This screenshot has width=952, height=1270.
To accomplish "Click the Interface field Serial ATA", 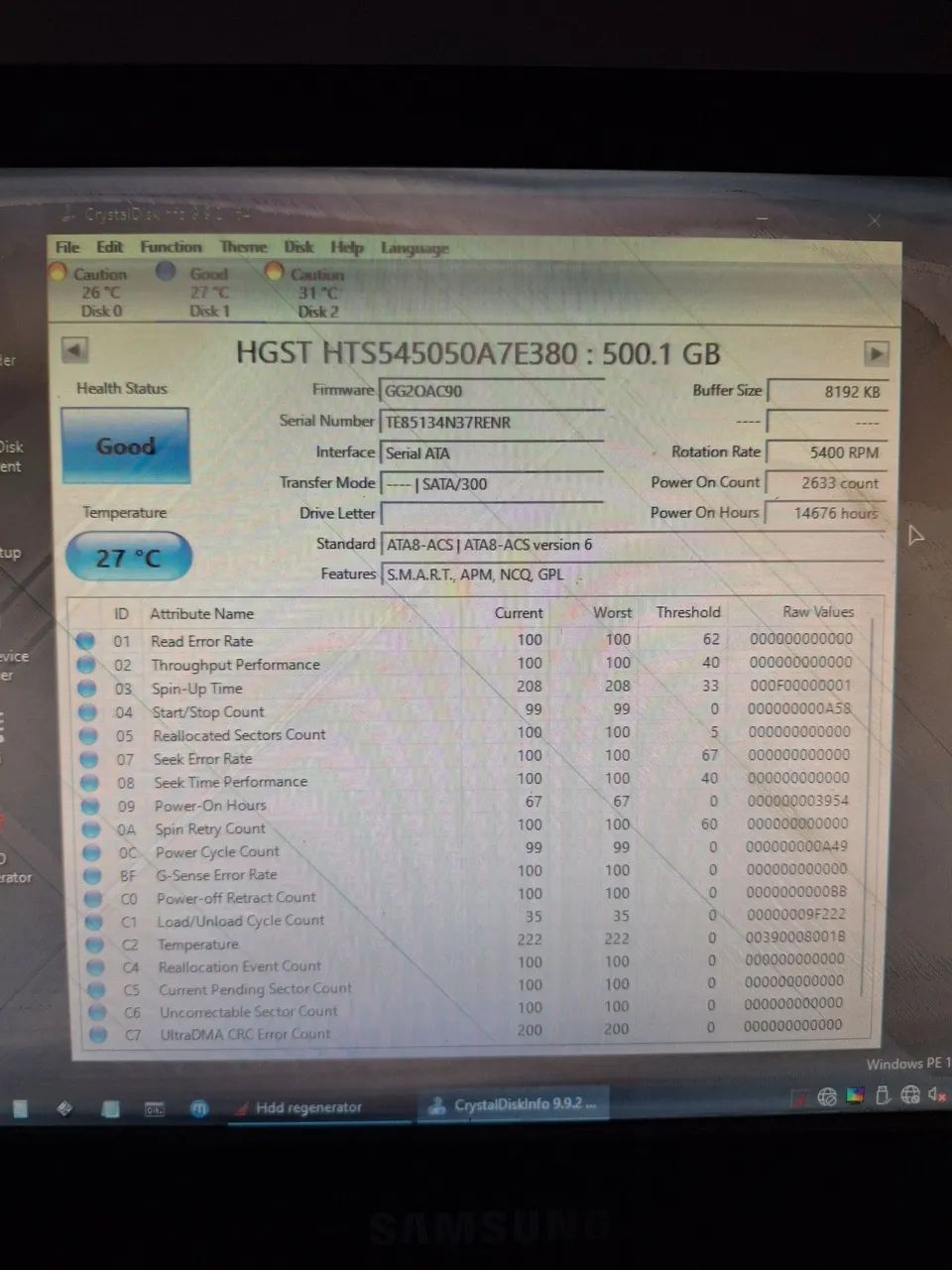I will click(492, 452).
